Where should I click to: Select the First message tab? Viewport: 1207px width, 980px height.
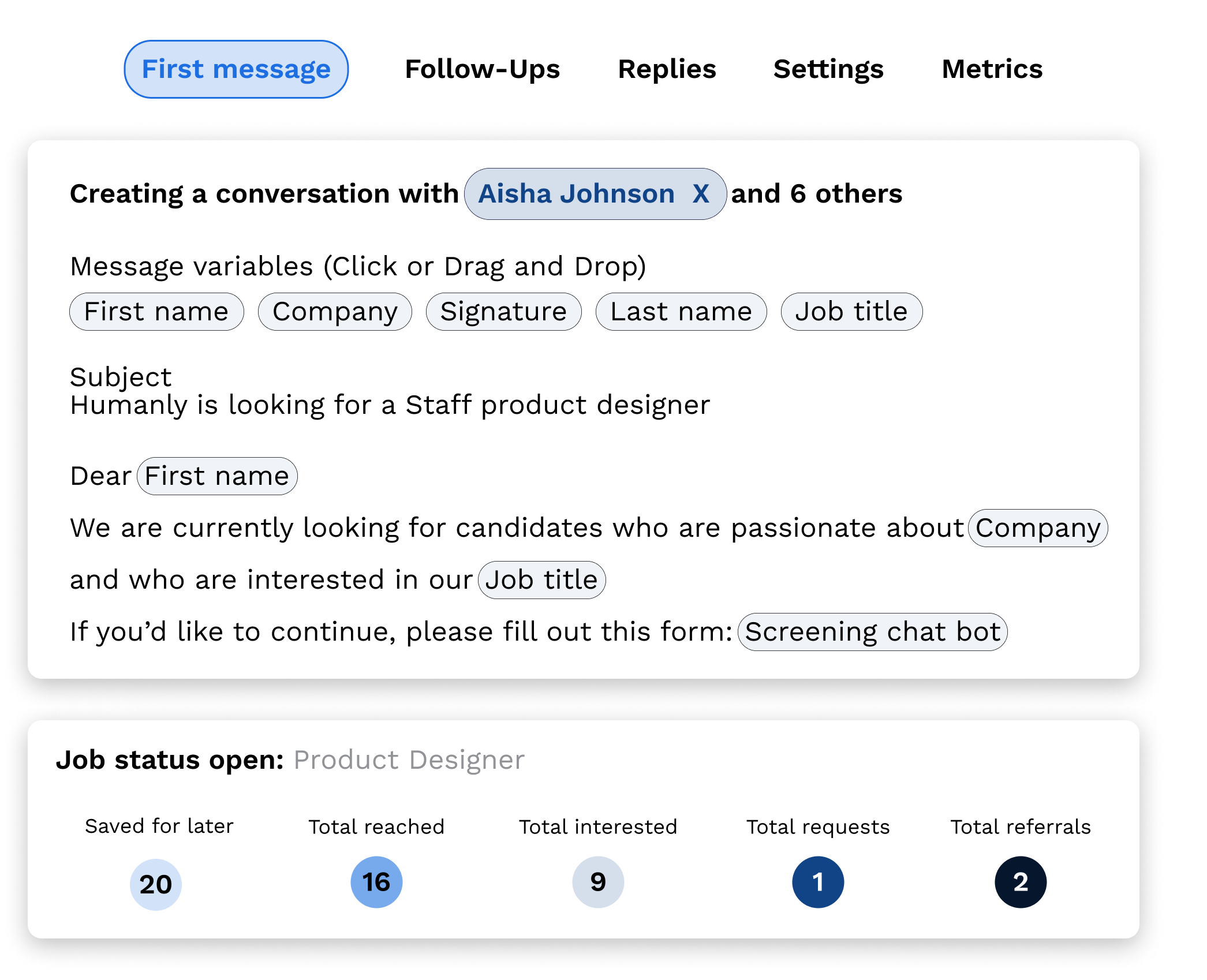tap(236, 69)
